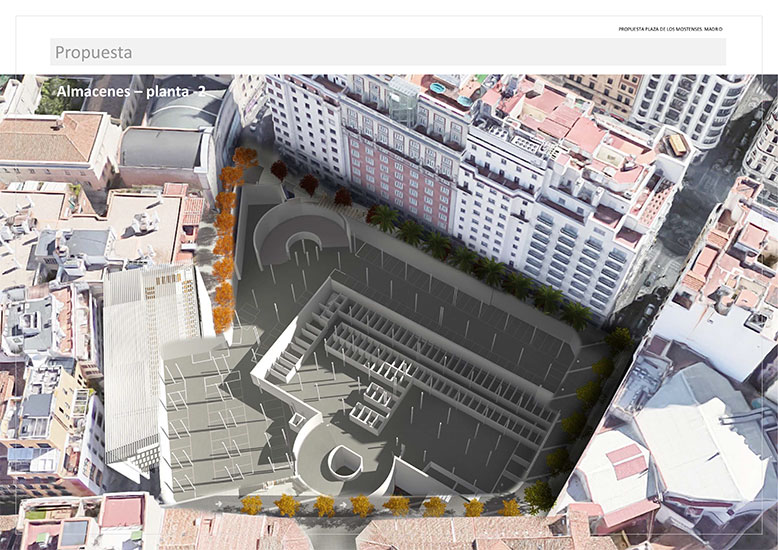The height and width of the screenshot is (550, 778).
Task: Select the terracotta tiled roof at top left
Action: pos(50,137)
